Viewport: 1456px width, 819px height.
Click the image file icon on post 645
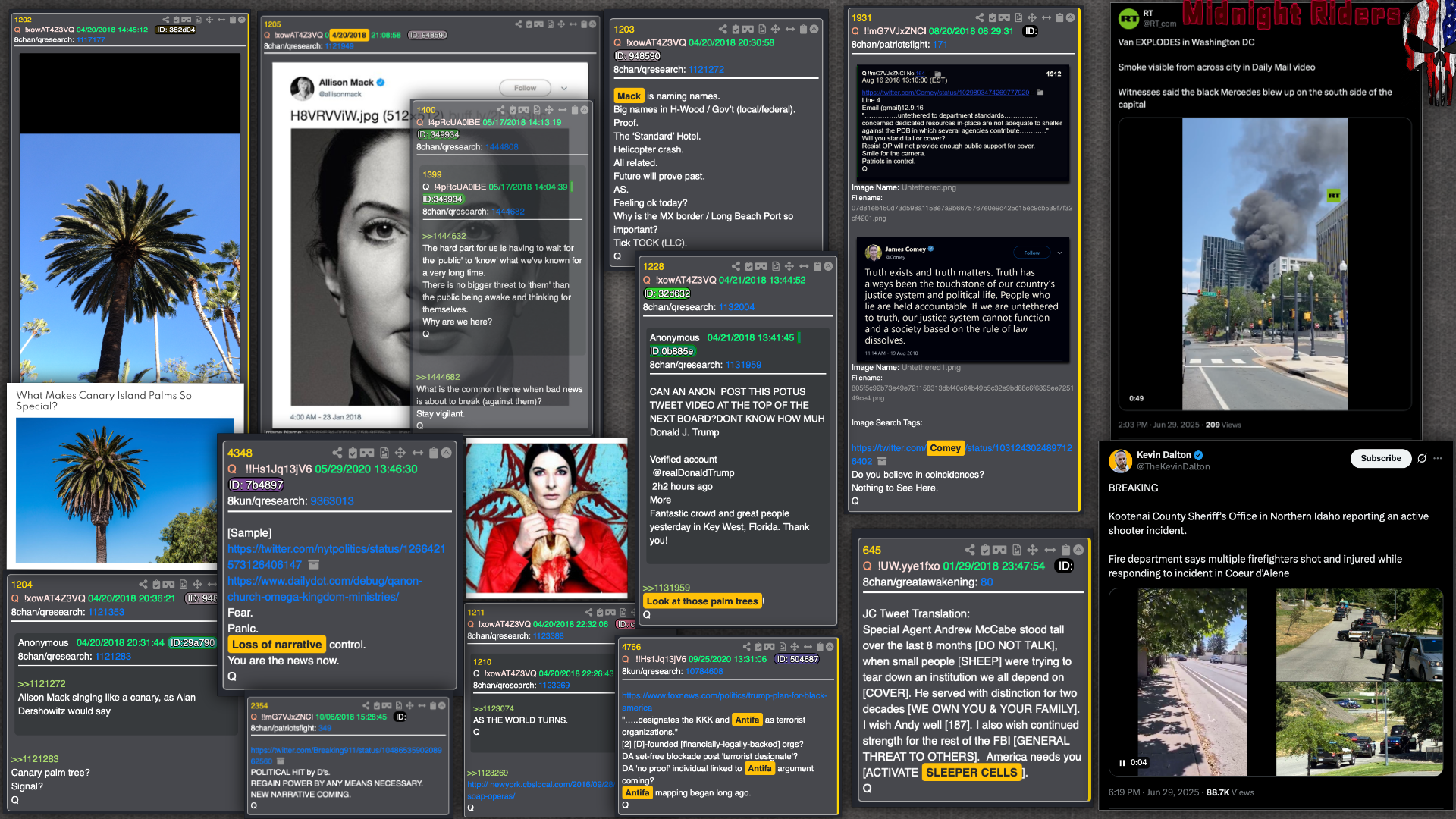pyautogui.click(x=1016, y=550)
